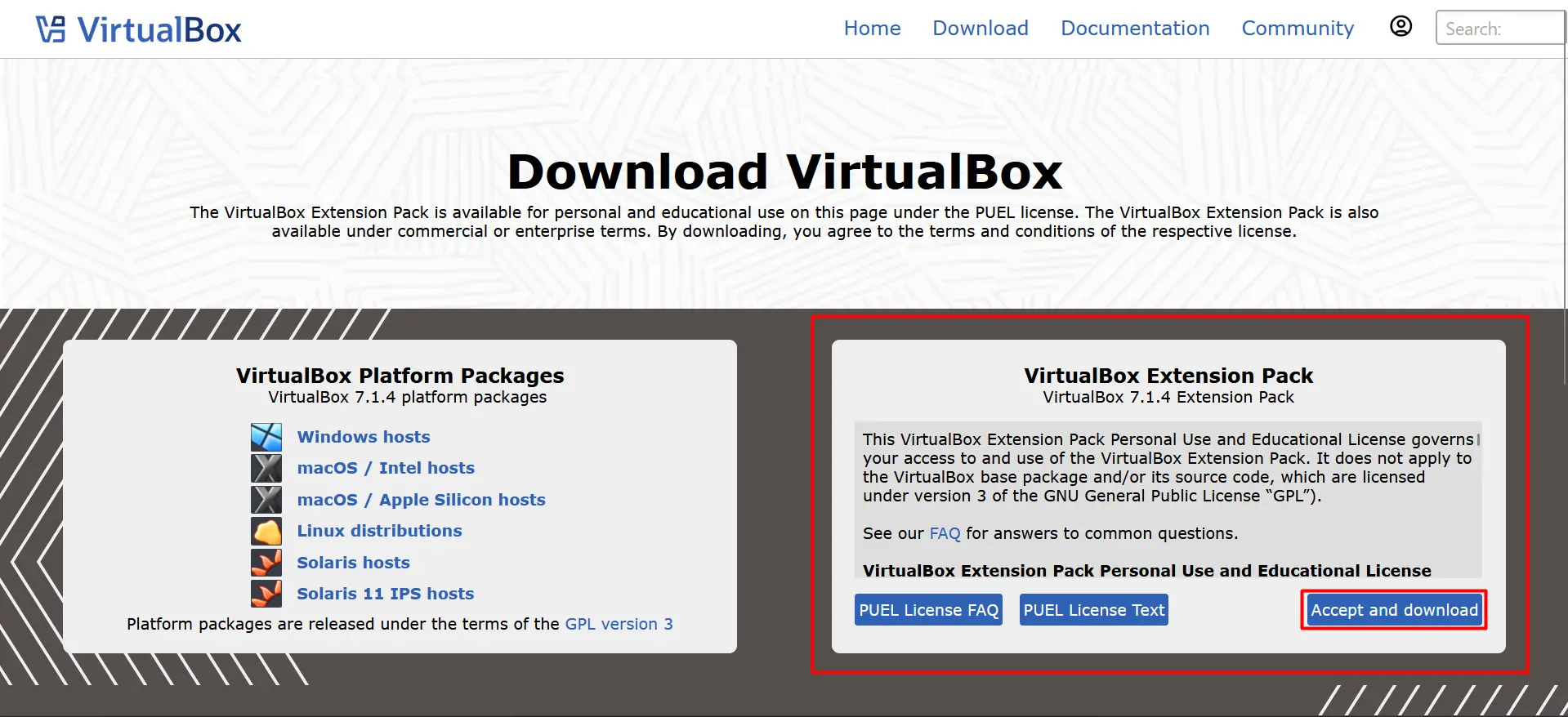The height and width of the screenshot is (717, 1568).
Task: Open the Community menu
Action: point(1297,29)
